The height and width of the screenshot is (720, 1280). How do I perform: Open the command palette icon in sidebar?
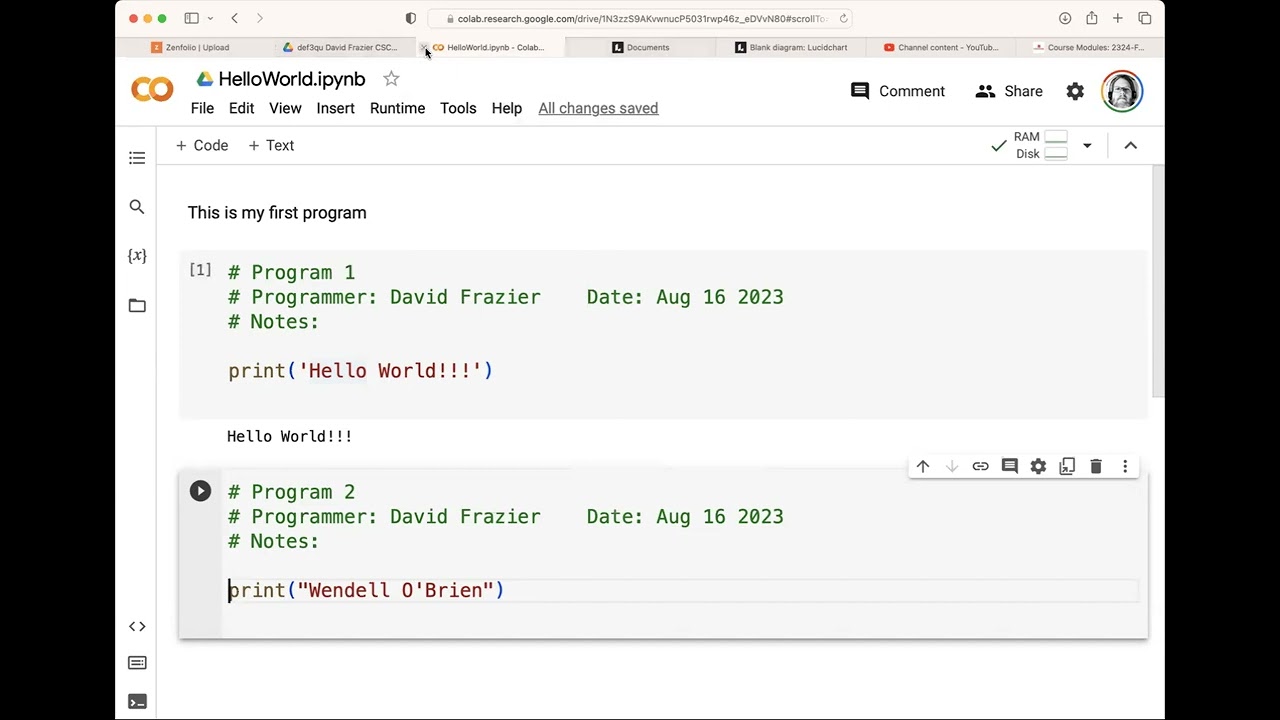(x=137, y=663)
